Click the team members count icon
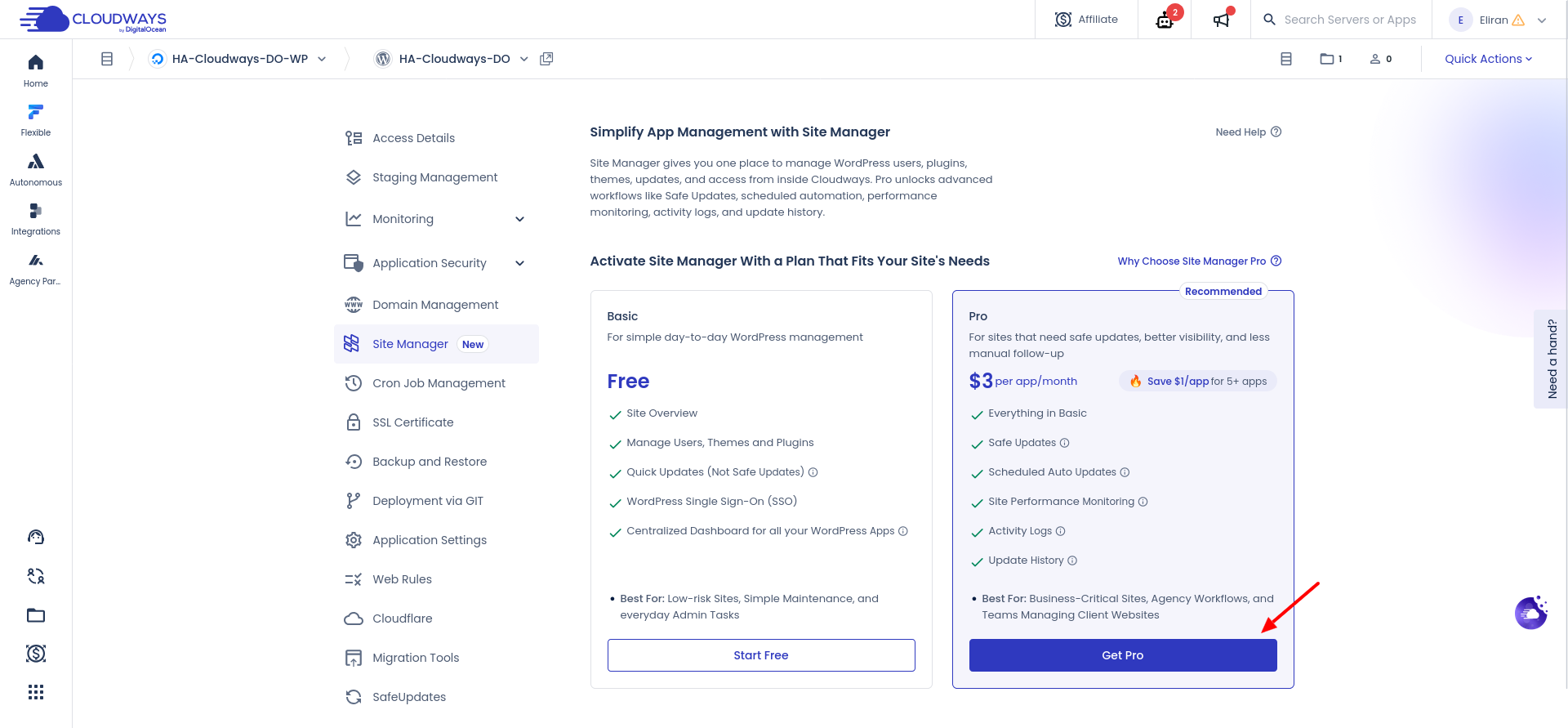The image size is (1568, 728). [x=1381, y=59]
